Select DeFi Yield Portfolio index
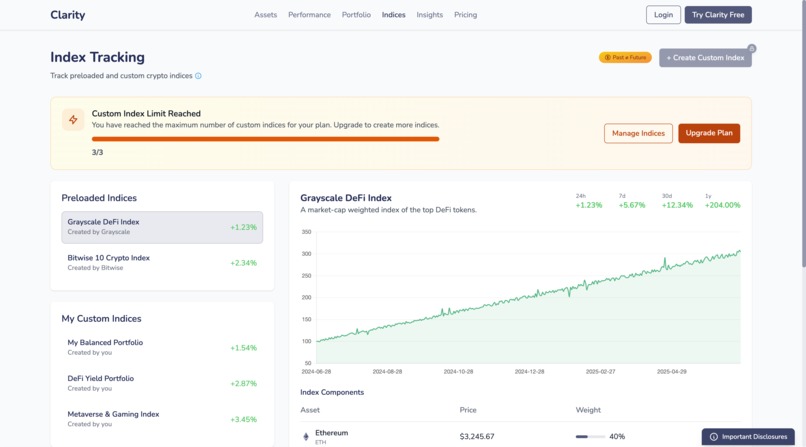Viewport: 806px width, 447px height. pyautogui.click(x=162, y=383)
